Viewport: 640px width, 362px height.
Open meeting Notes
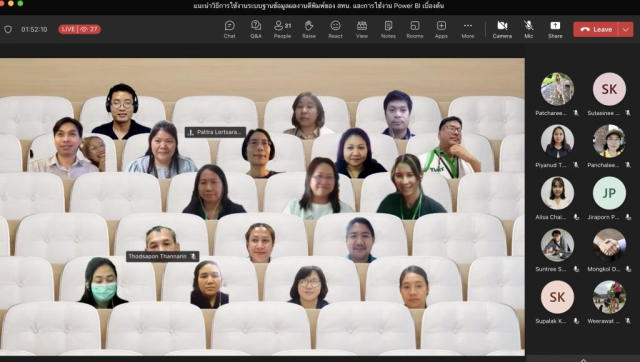click(x=388, y=29)
